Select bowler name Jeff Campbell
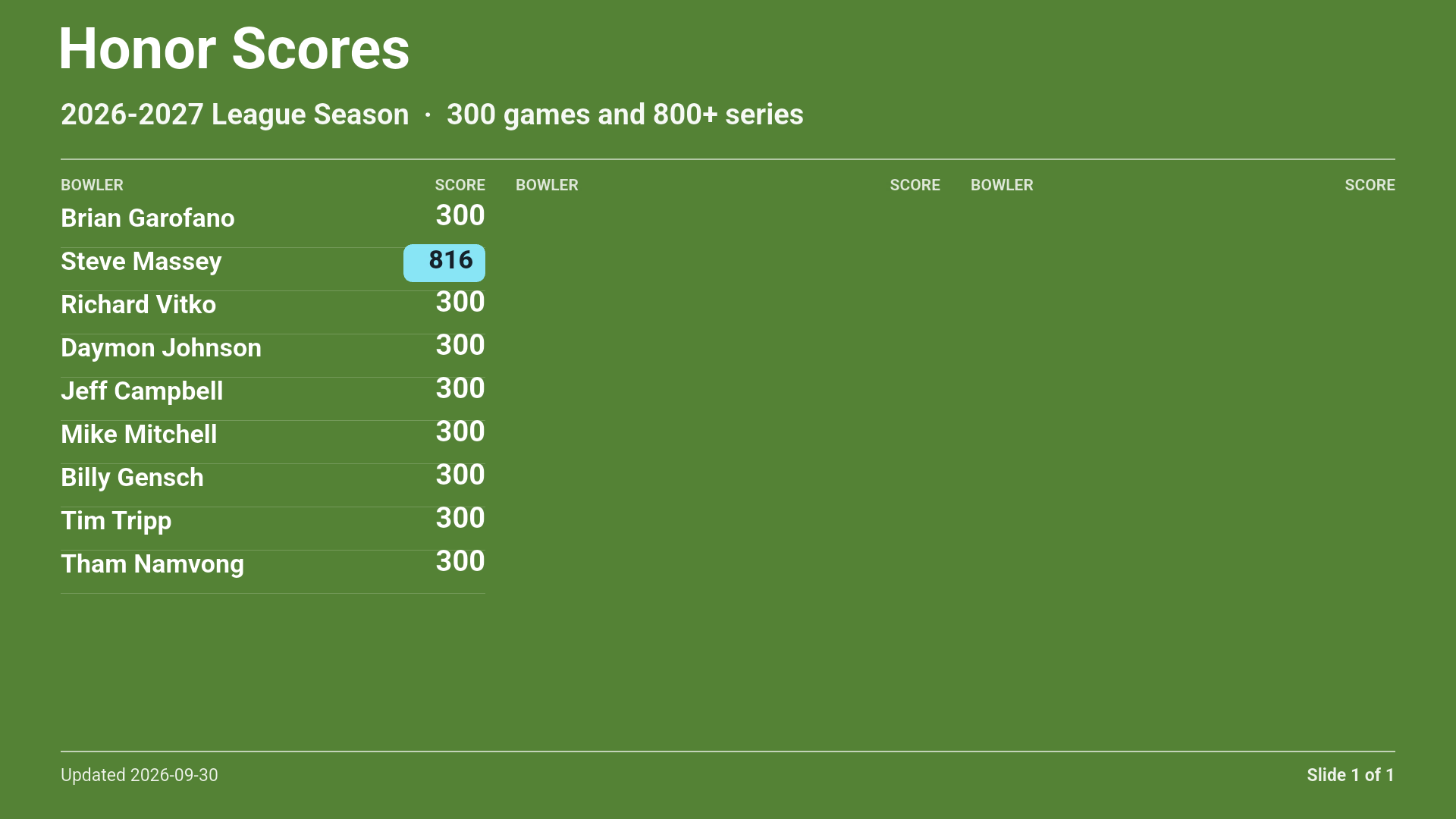Viewport: 1456px width, 819px height. (142, 391)
